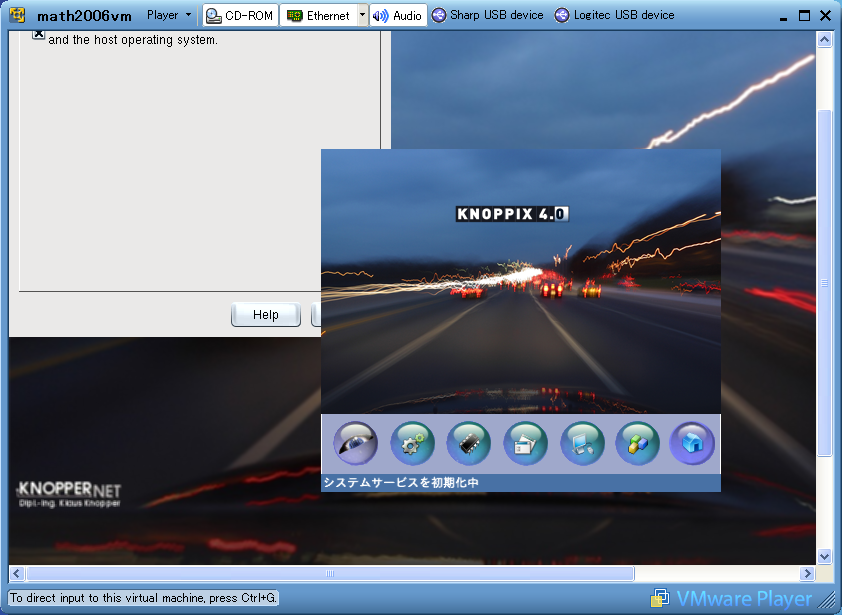Screen dimensions: 842x615
Task: Click the KNOPPIX 4.0 title label
Action: point(512,214)
